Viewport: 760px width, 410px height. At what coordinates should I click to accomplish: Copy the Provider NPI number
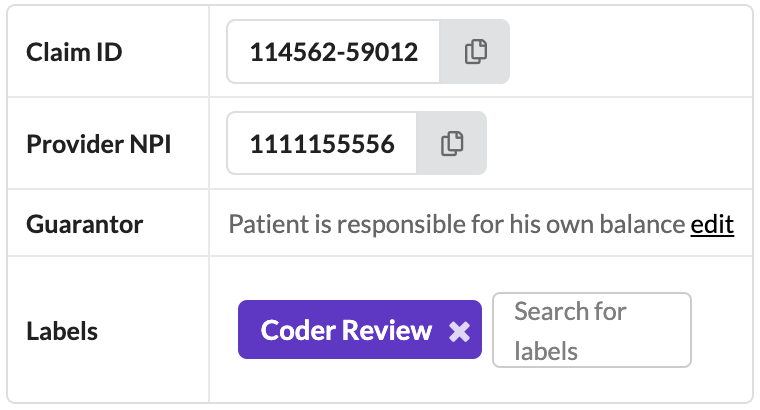click(453, 143)
